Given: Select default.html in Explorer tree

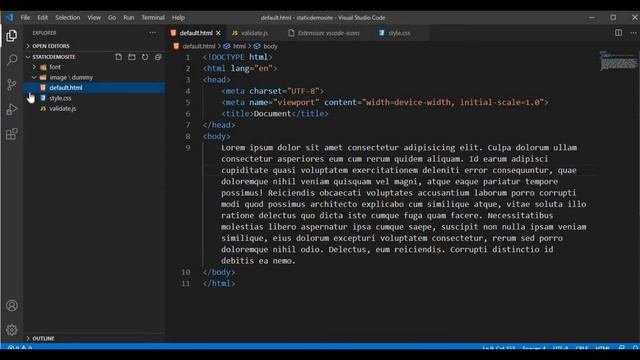Looking at the screenshot, I should [x=94, y=88].
